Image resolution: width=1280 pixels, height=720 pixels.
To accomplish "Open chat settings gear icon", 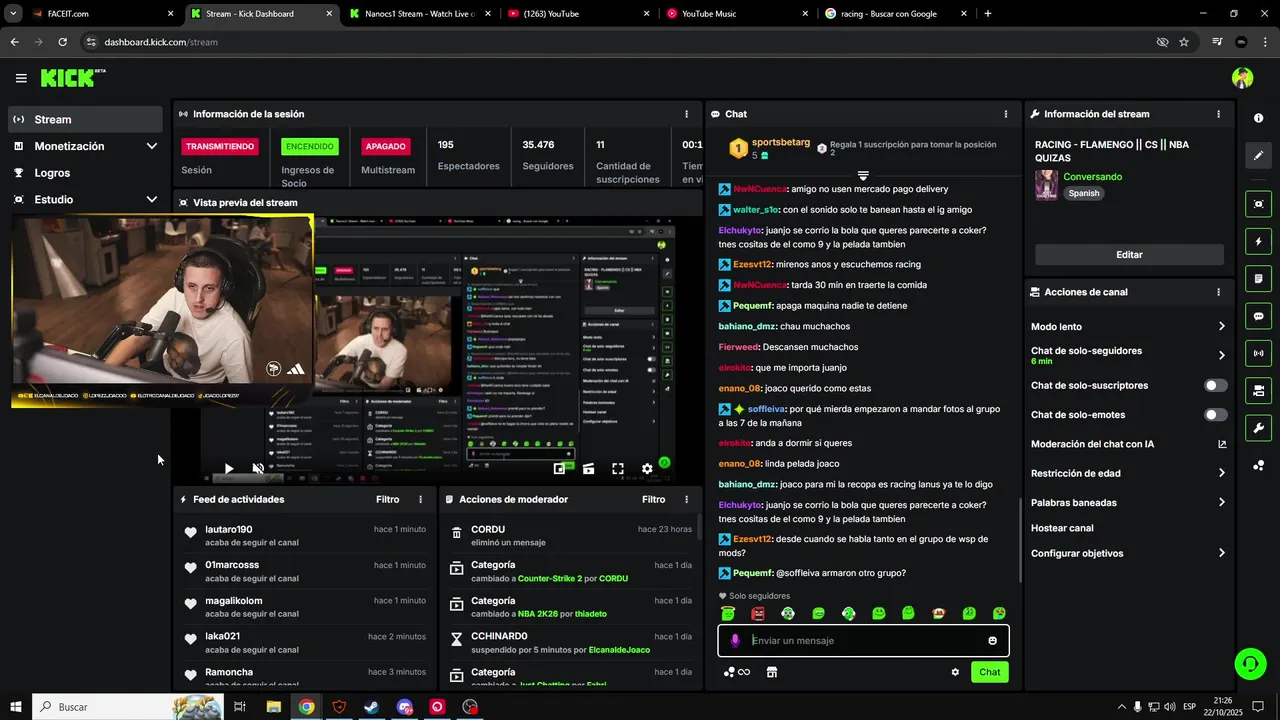I will tap(955, 672).
